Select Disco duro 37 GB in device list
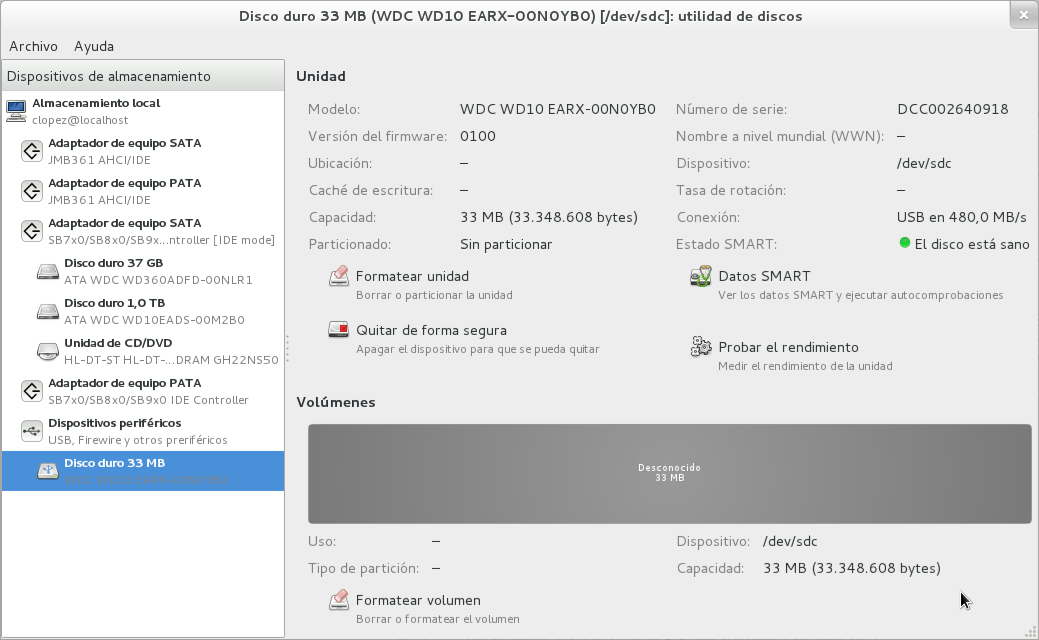Image resolution: width=1039 pixels, height=640 pixels. coord(143,271)
